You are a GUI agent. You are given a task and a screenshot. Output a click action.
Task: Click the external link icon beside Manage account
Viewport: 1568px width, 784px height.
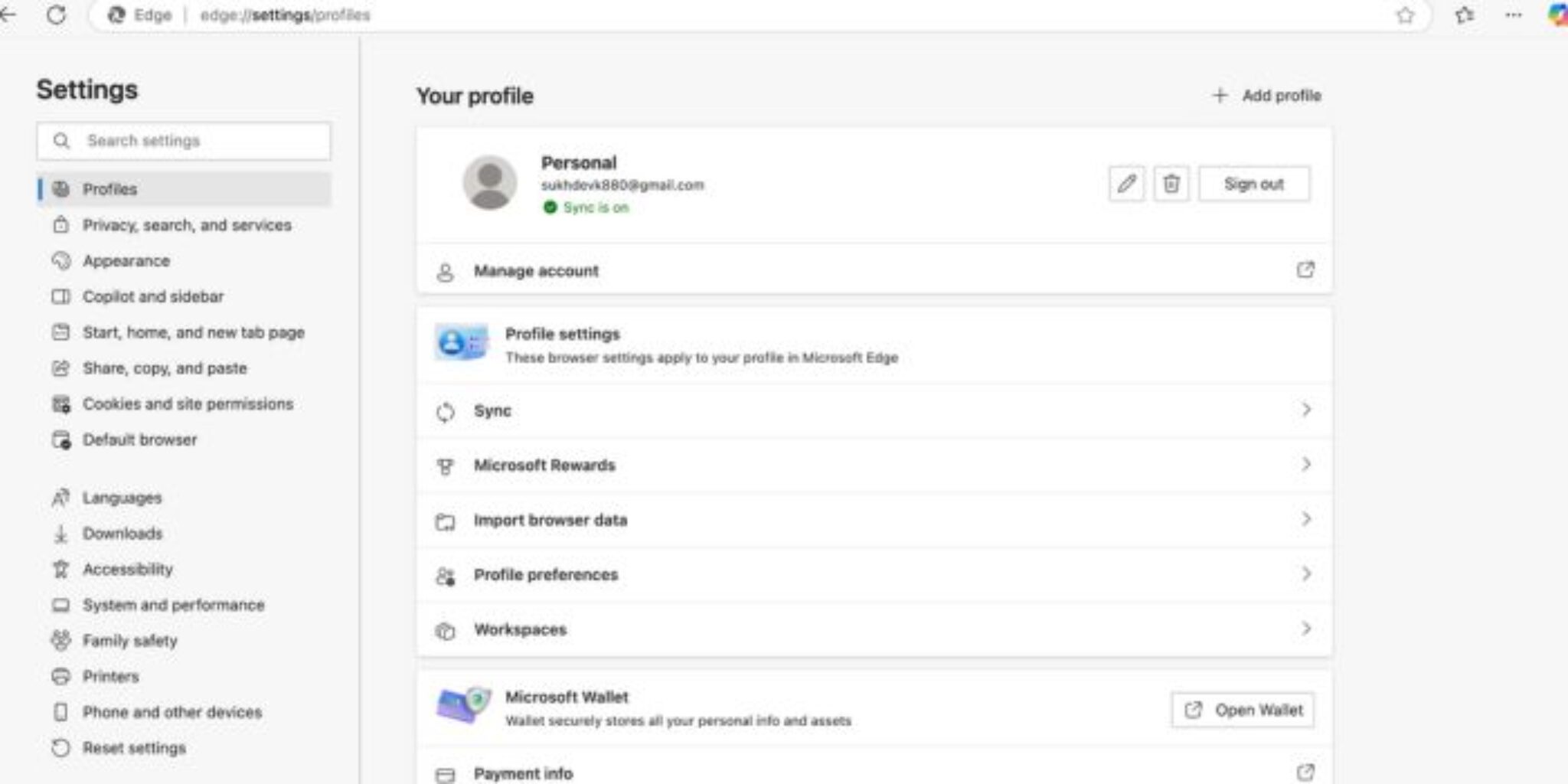click(1306, 269)
